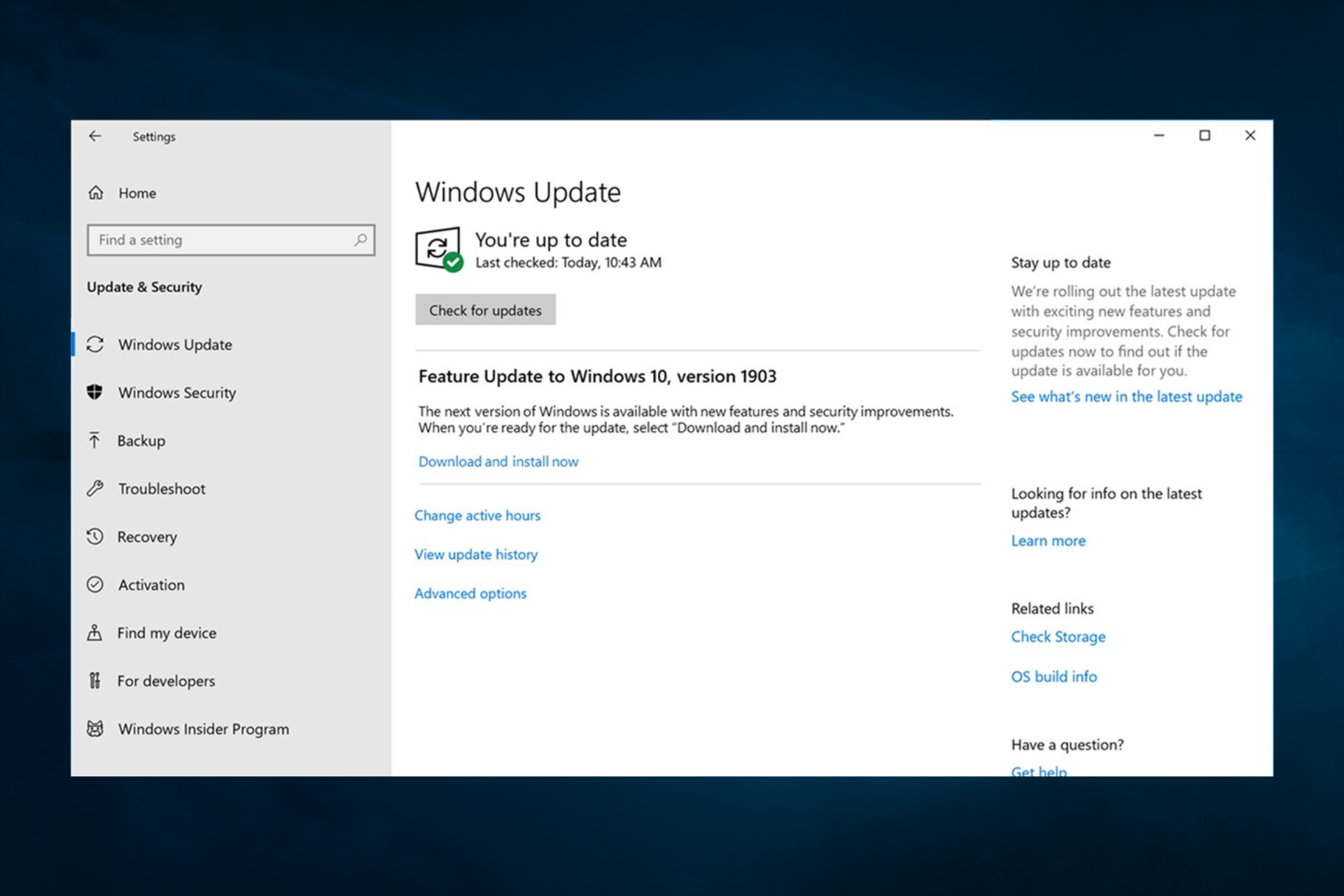Click Looking for info on the latest updates text
This screenshot has height=896, width=1344.
[1106, 503]
